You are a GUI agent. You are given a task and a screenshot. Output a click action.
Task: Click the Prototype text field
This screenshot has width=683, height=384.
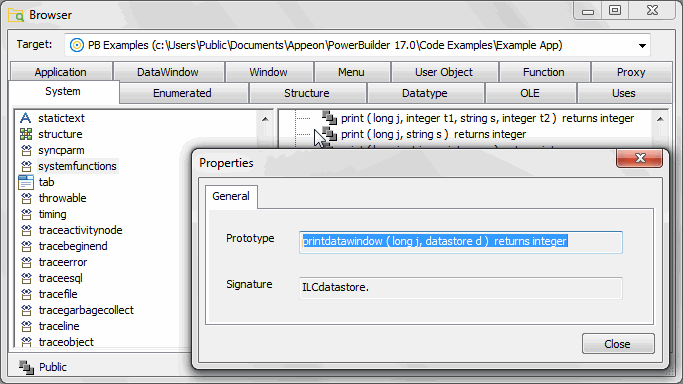[x=461, y=242]
